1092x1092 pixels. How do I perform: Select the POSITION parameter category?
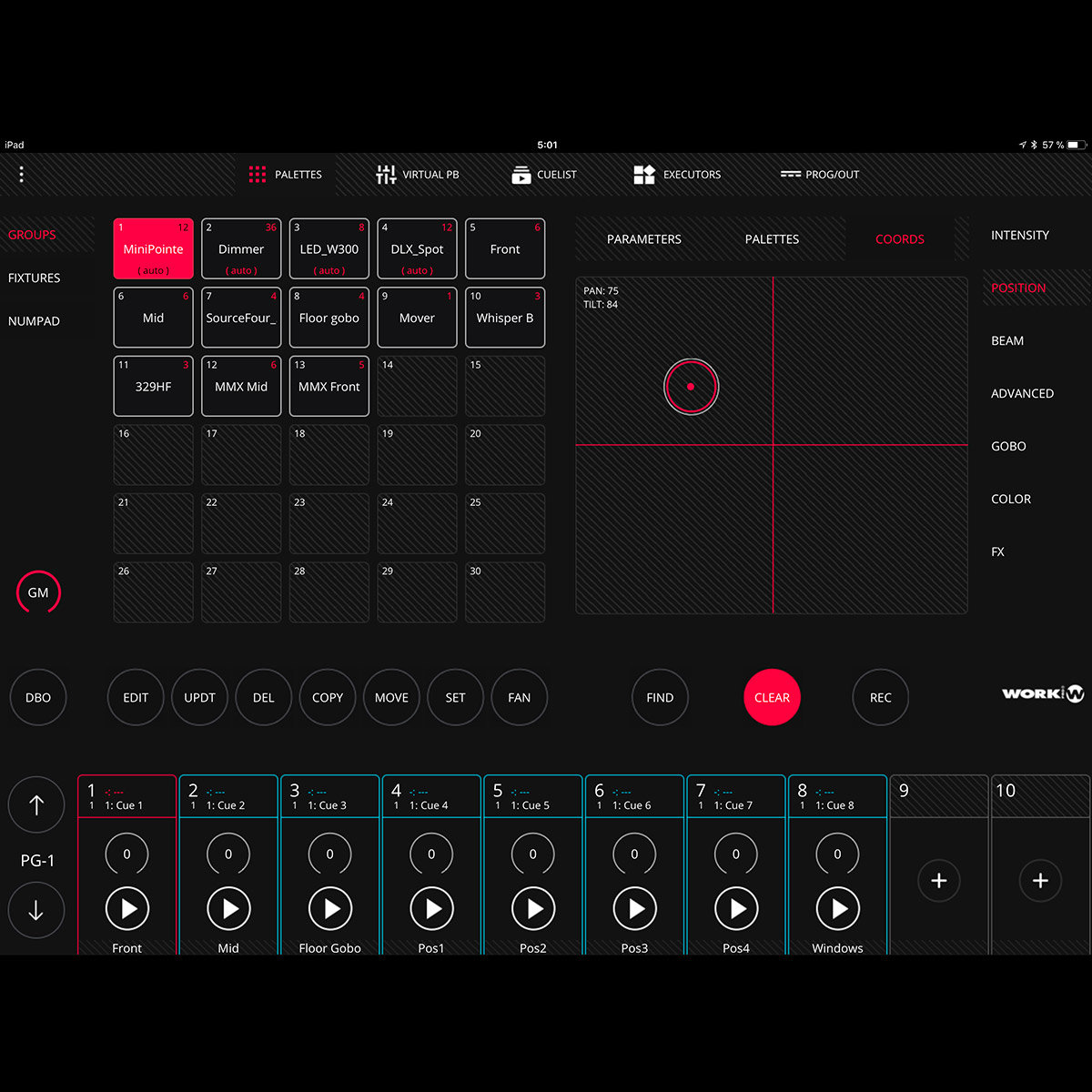click(1016, 288)
